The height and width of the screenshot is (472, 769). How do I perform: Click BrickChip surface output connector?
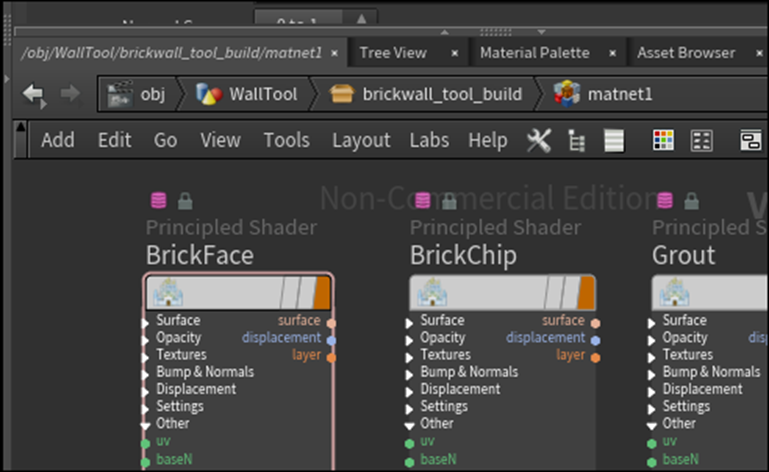(x=595, y=323)
